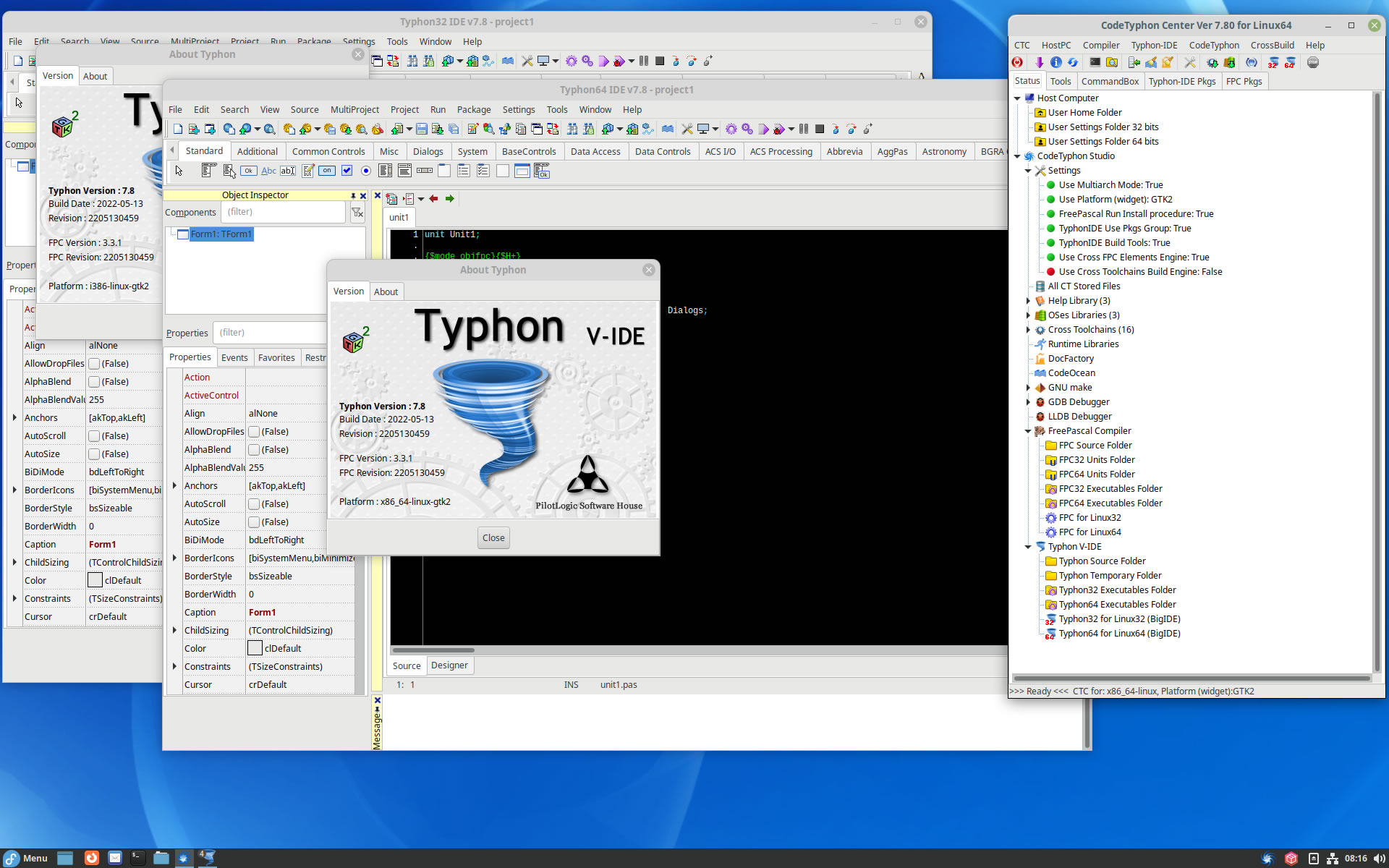Click the blue info icon in CodeTyphon Center
Screen dimensions: 1389x868
tap(1056, 62)
